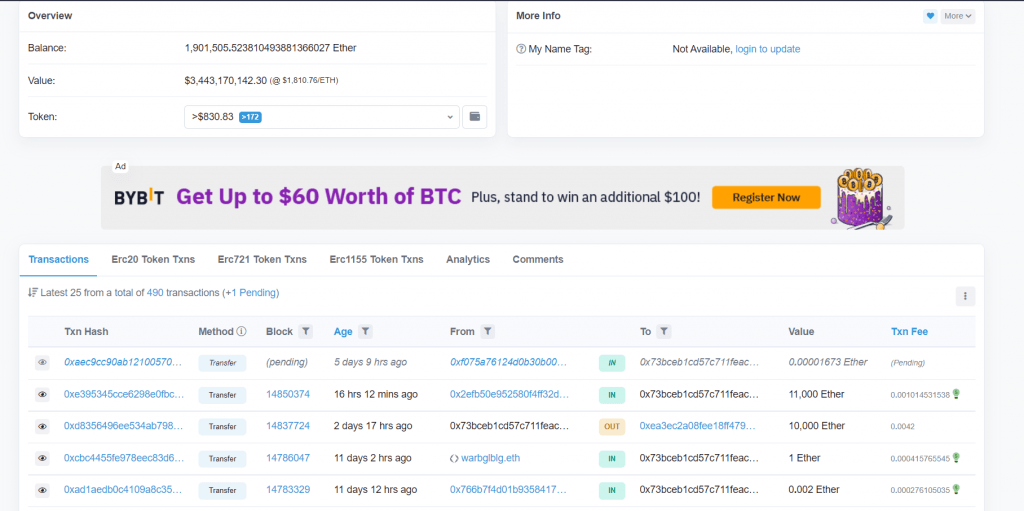This screenshot has width=1024, height=511.
Task: Click the Block column filter icon
Action: coord(306,331)
